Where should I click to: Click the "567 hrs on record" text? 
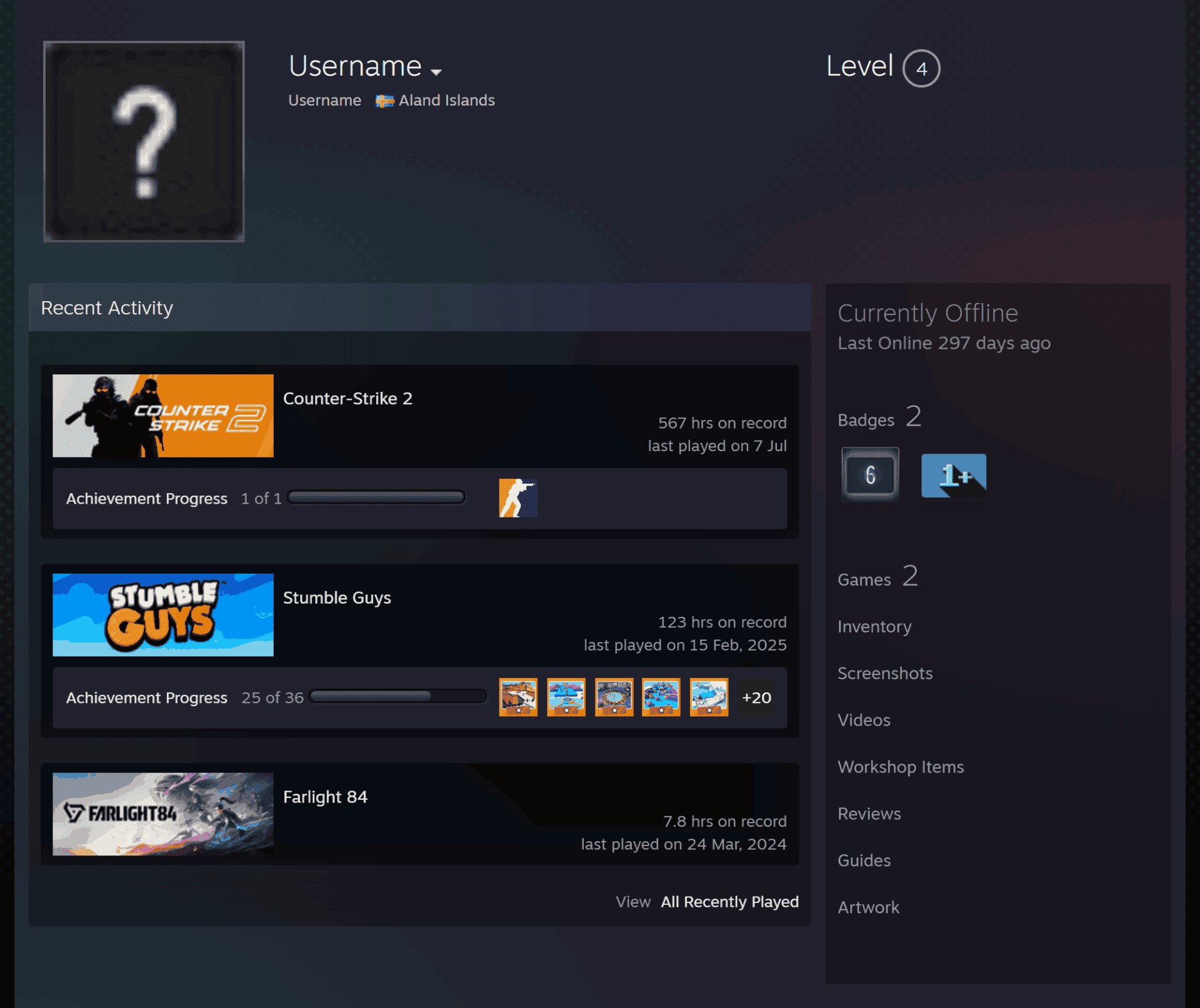click(x=722, y=423)
